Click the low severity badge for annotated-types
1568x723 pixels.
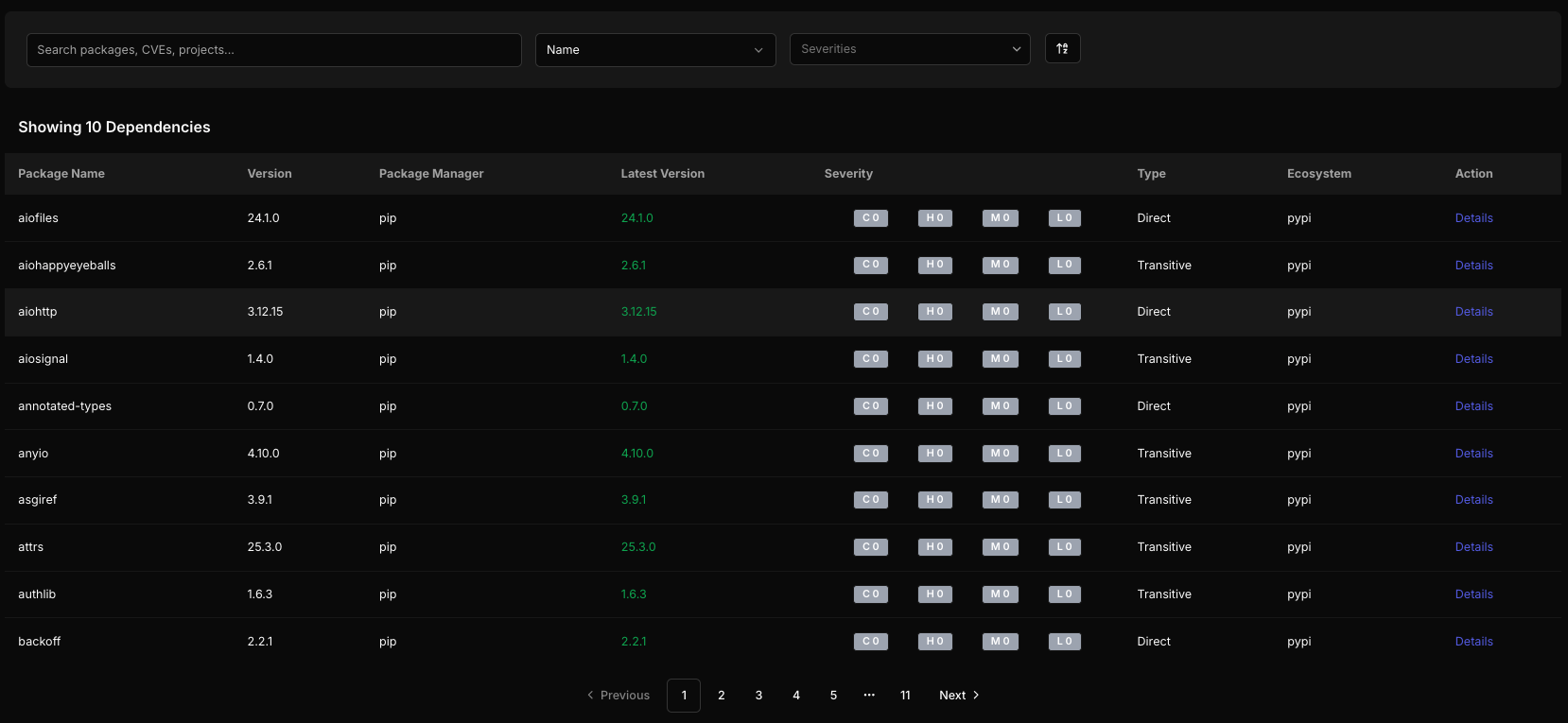point(1065,406)
